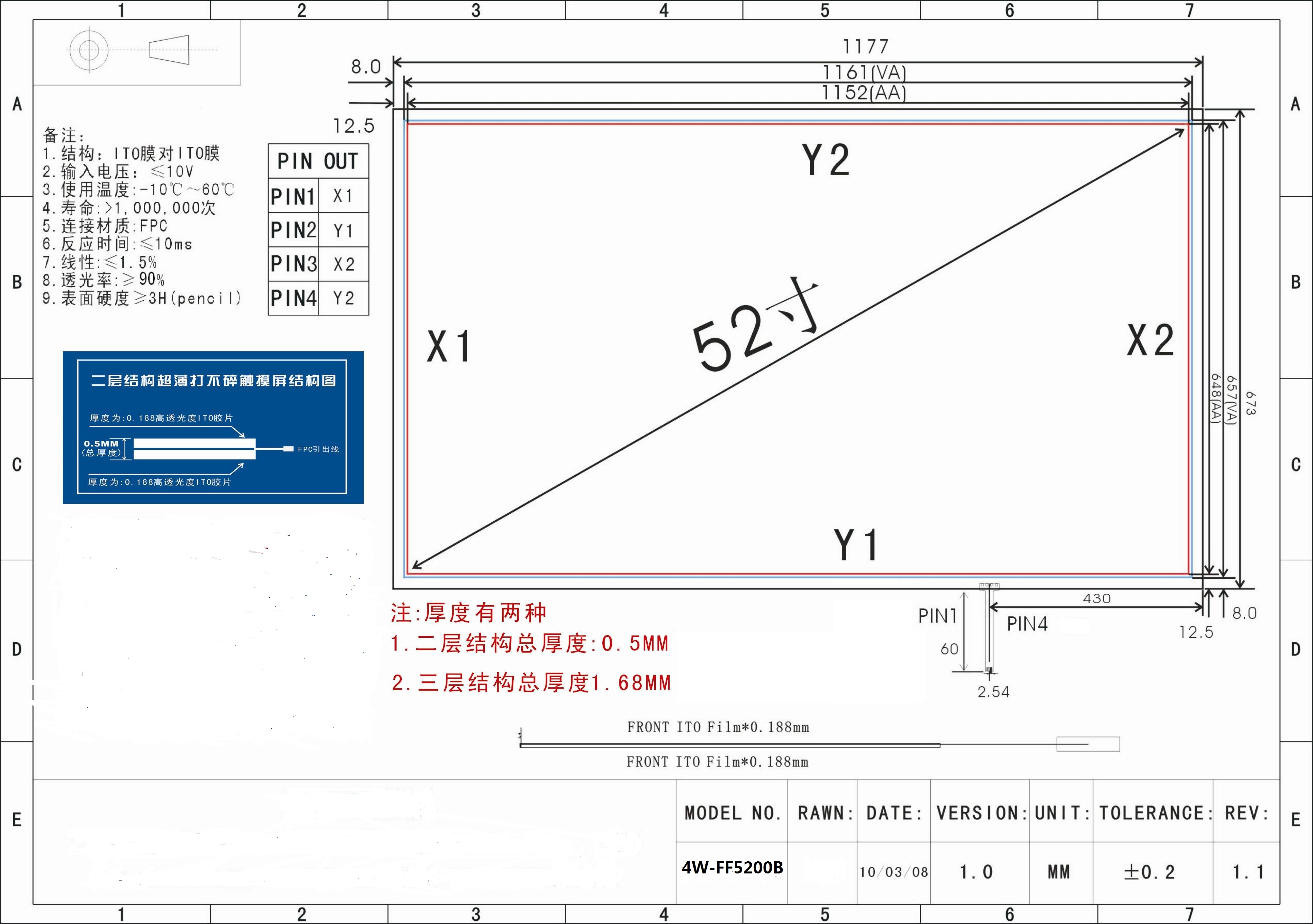1313x924 pixels.
Task: Click the red 1.68MM thickness note
Action: 531,683
